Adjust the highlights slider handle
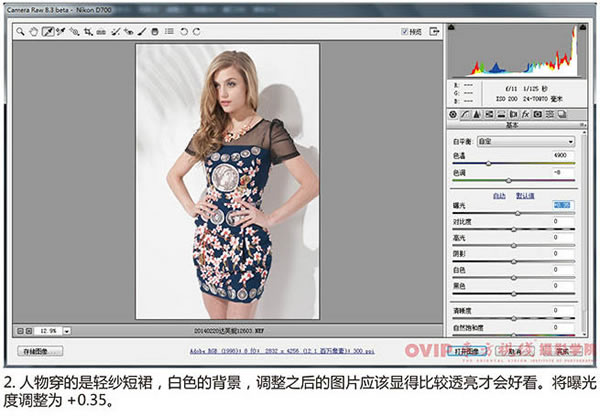 tap(514, 245)
